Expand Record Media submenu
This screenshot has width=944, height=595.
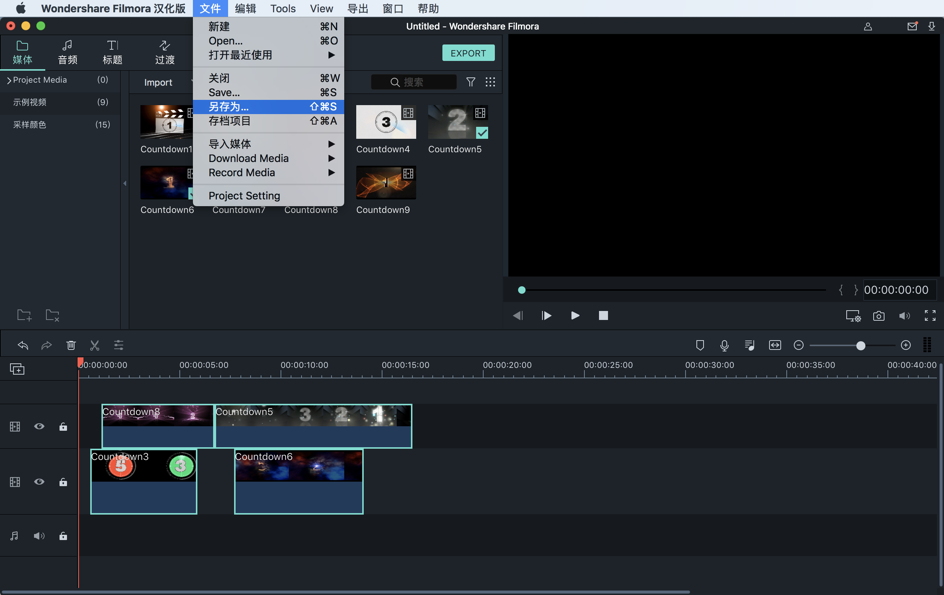click(x=269, y=173)
